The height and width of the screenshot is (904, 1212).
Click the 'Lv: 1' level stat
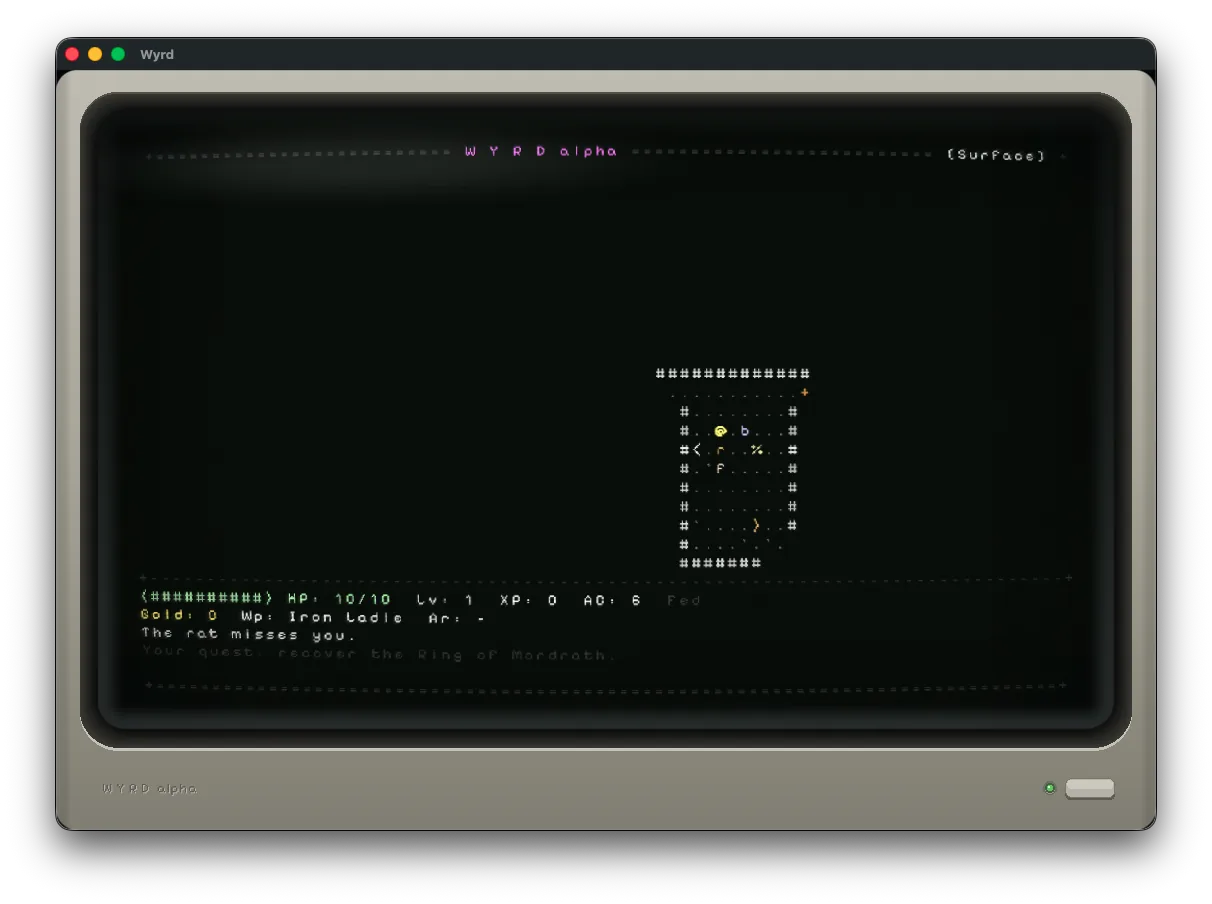click(x=446, y=599)
